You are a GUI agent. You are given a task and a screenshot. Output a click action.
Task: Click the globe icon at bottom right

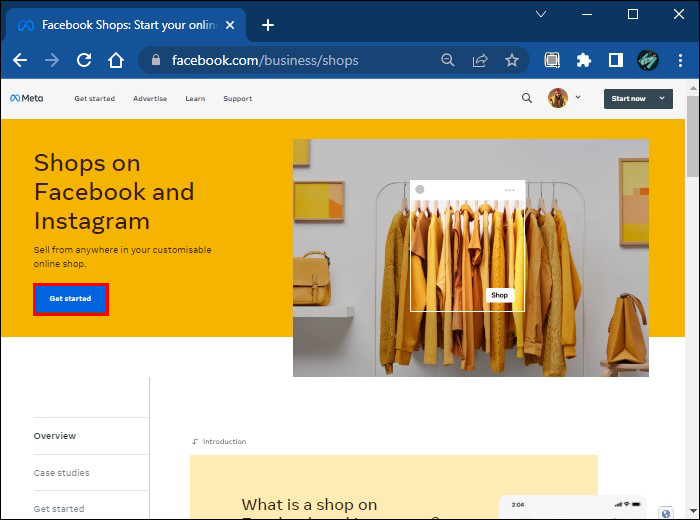[x=666, y=513]
